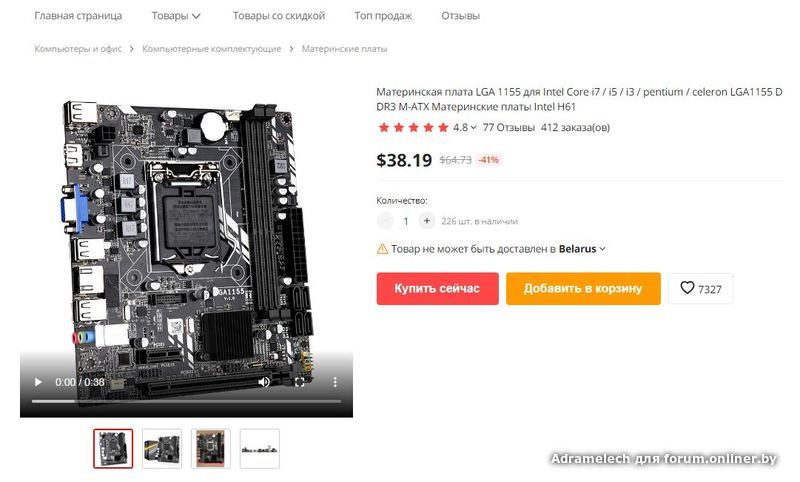The image size is (800, 482).
Task: Select the rear ports thumbnail image
Action: pyautogui.click(x=260, y=449)
